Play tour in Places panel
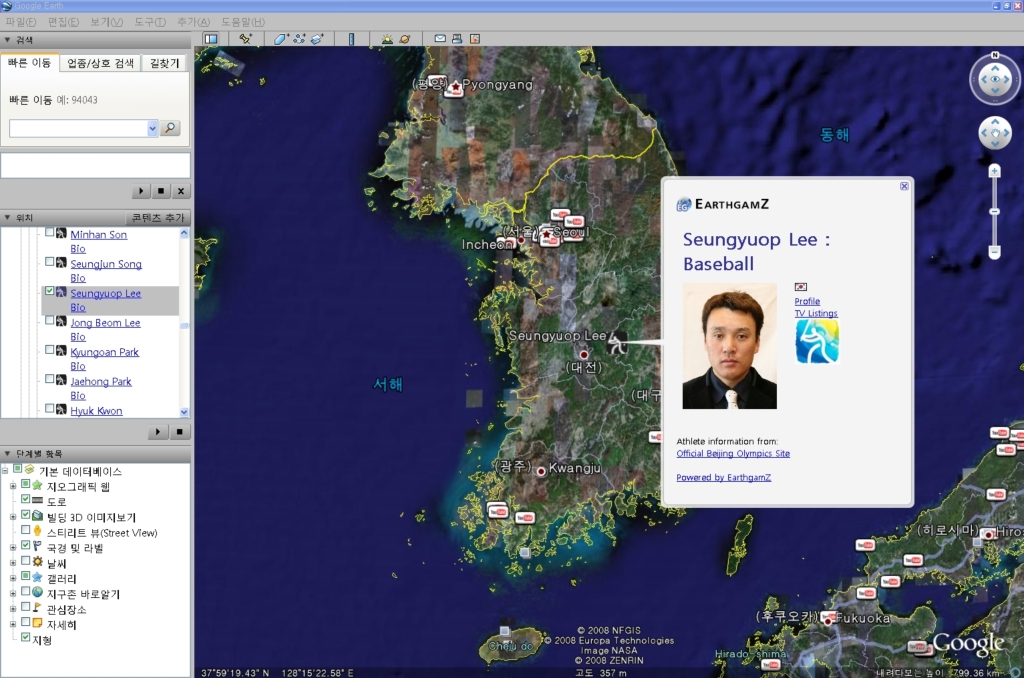This screenshot has height=678, width=1024. coord(158,432)
